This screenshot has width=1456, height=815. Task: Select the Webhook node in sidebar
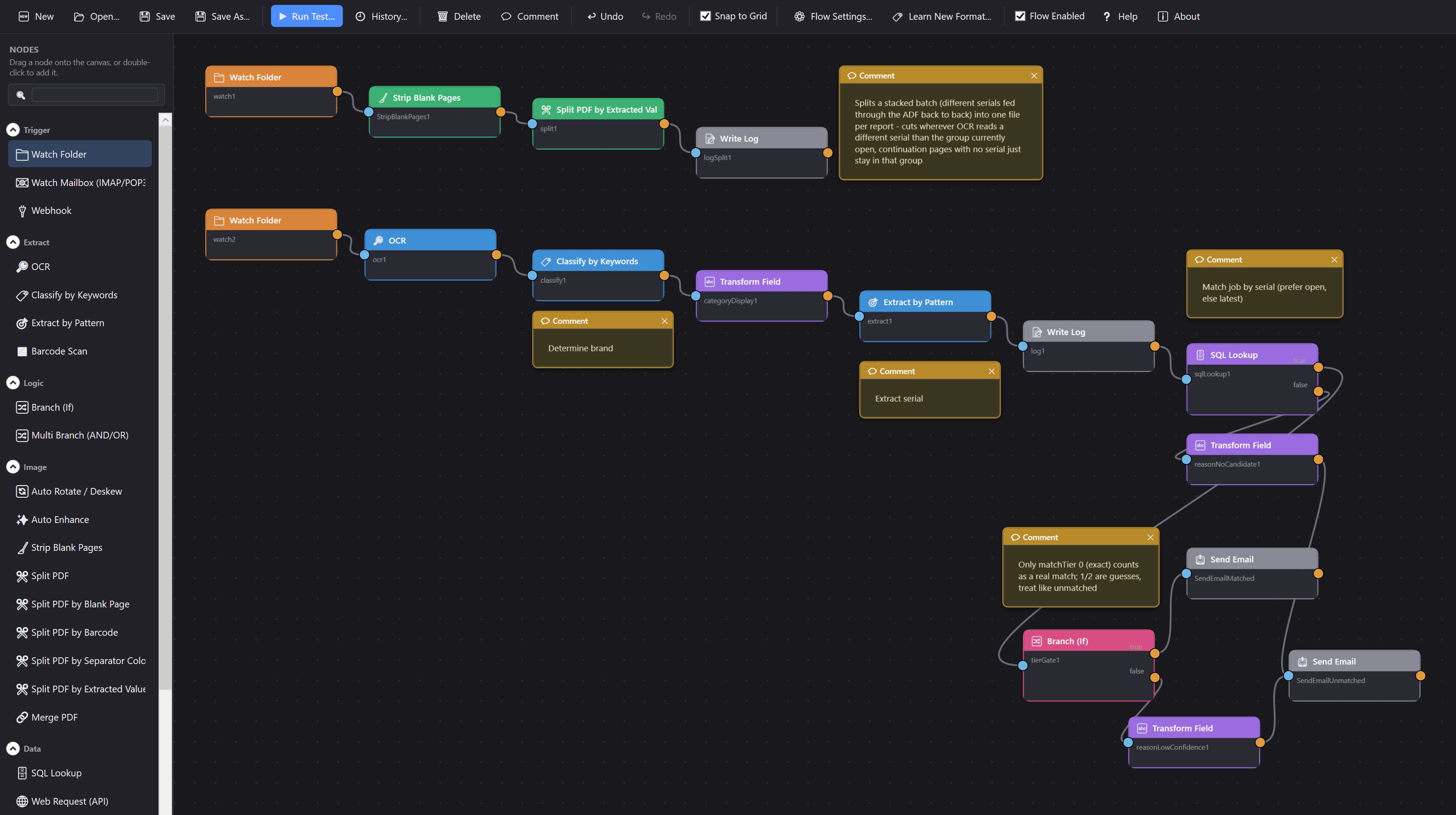80,210
